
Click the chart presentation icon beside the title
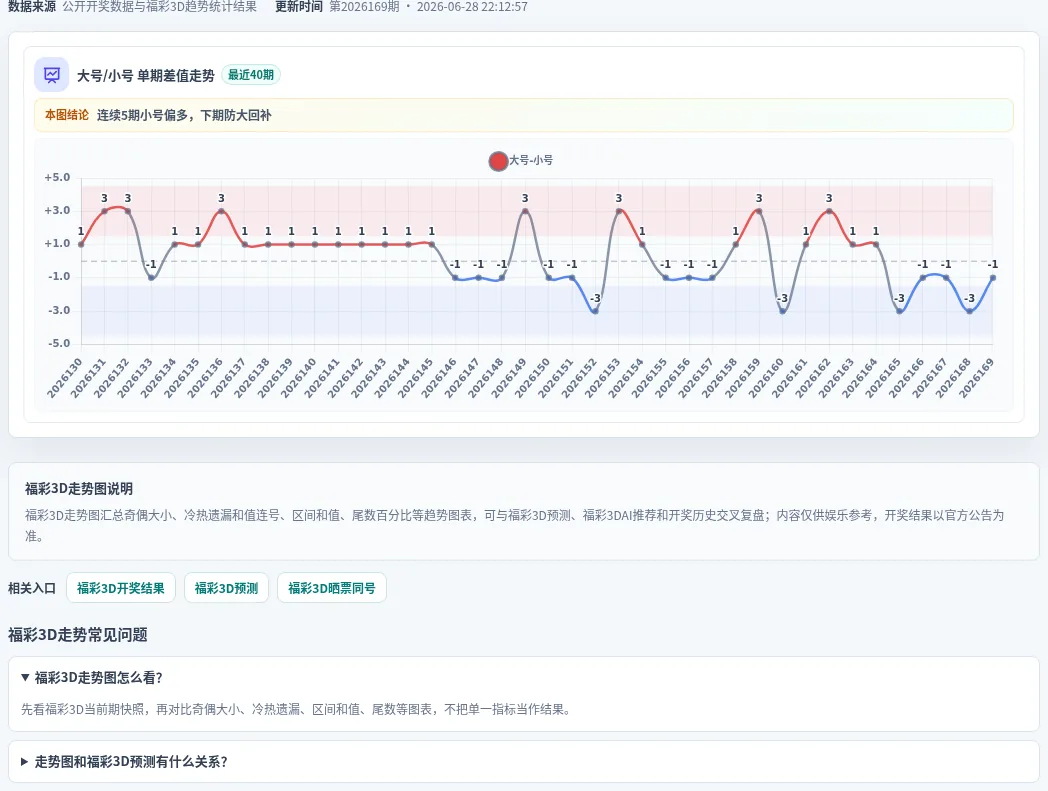point(51,75)
